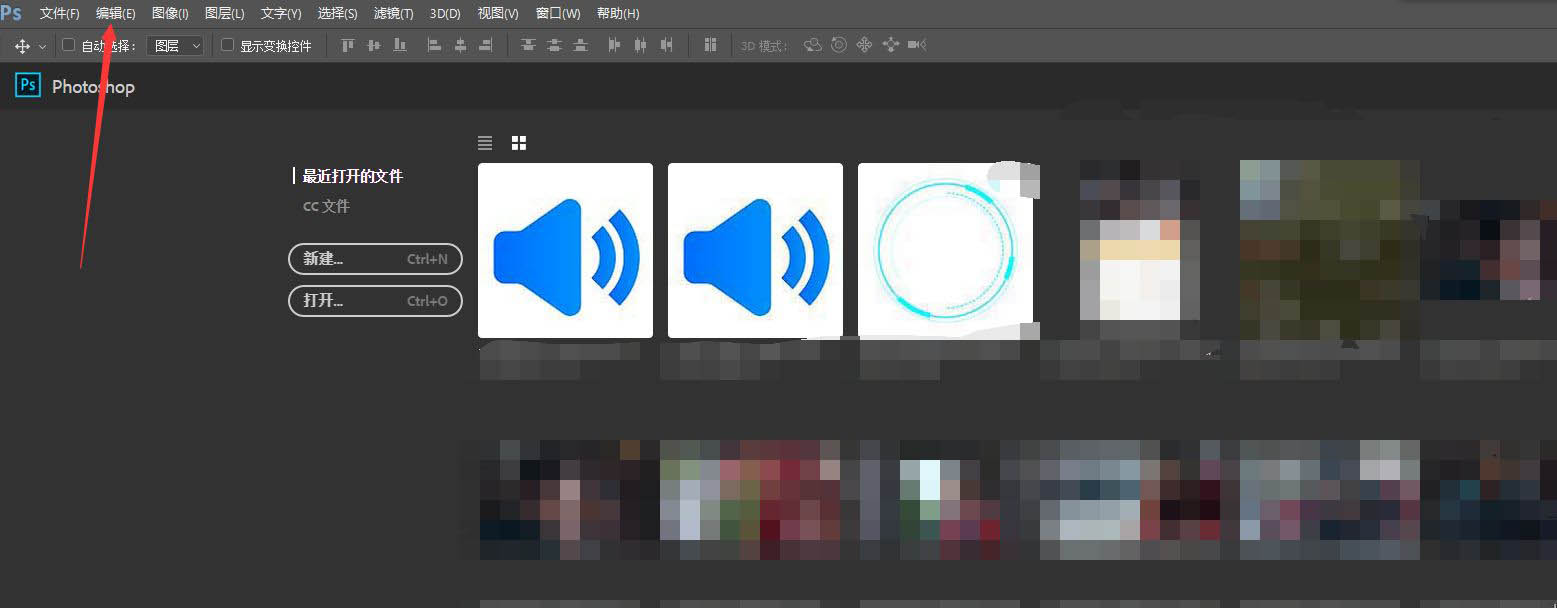Select the 3D zoom camera icon
Viewport: 1557px width, 608px height.
point(917,45)
